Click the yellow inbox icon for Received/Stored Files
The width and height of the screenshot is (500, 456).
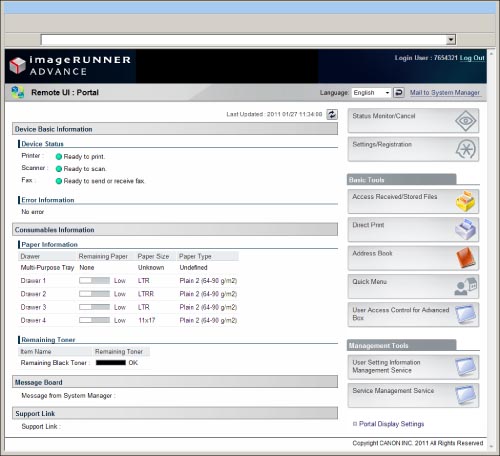[x=465, y=201]
